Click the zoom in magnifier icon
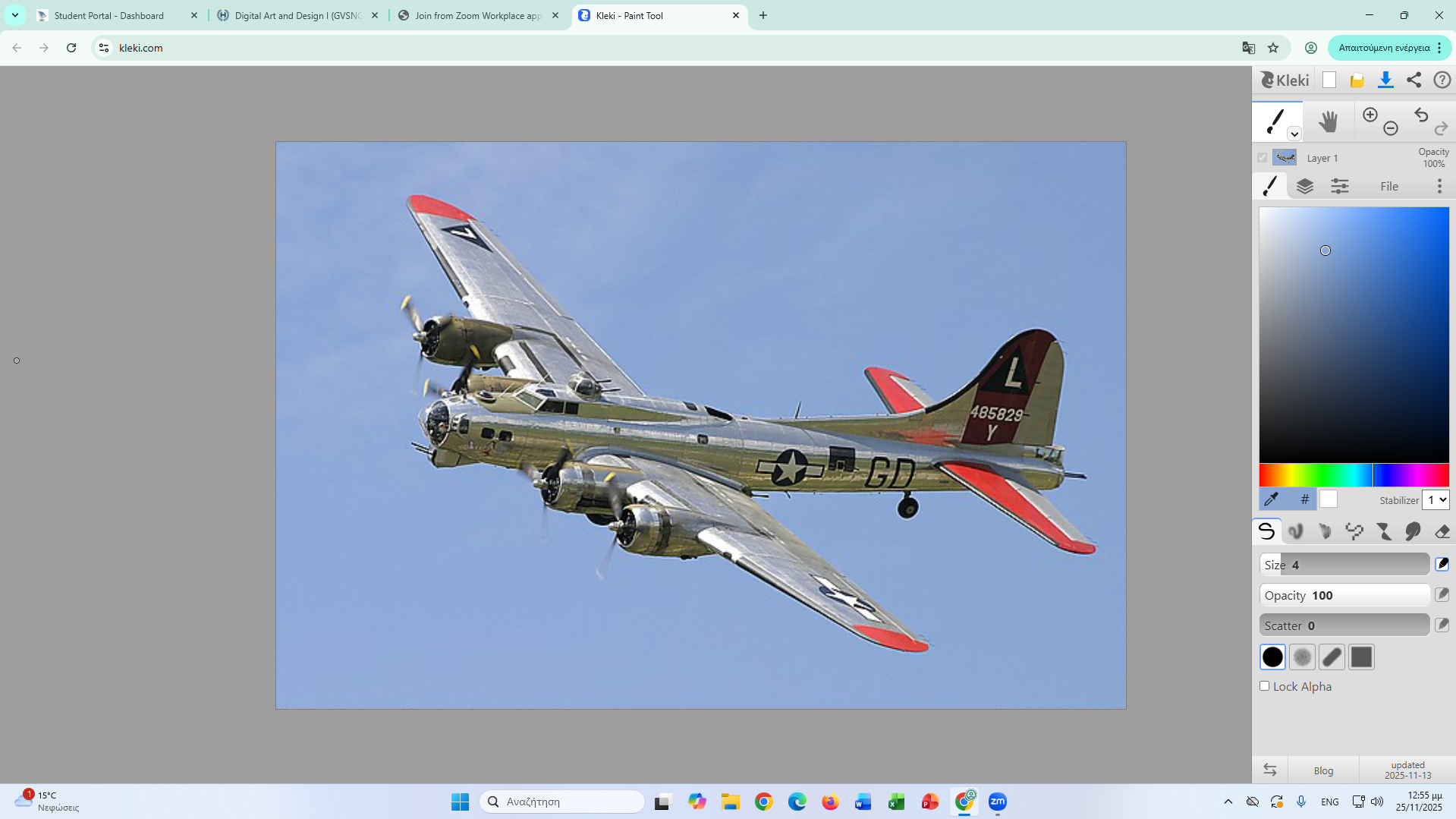The width and height of the screenshot is (1456, 819). [1370, 115]
